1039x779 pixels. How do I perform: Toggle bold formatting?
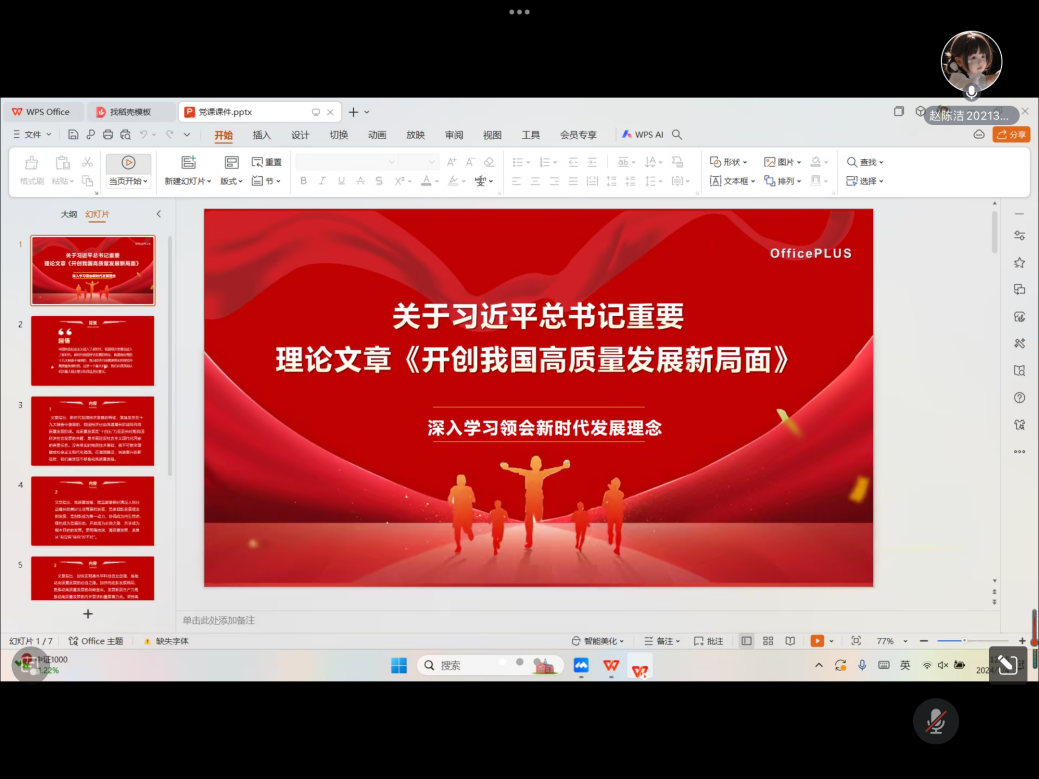coord(303,181)
